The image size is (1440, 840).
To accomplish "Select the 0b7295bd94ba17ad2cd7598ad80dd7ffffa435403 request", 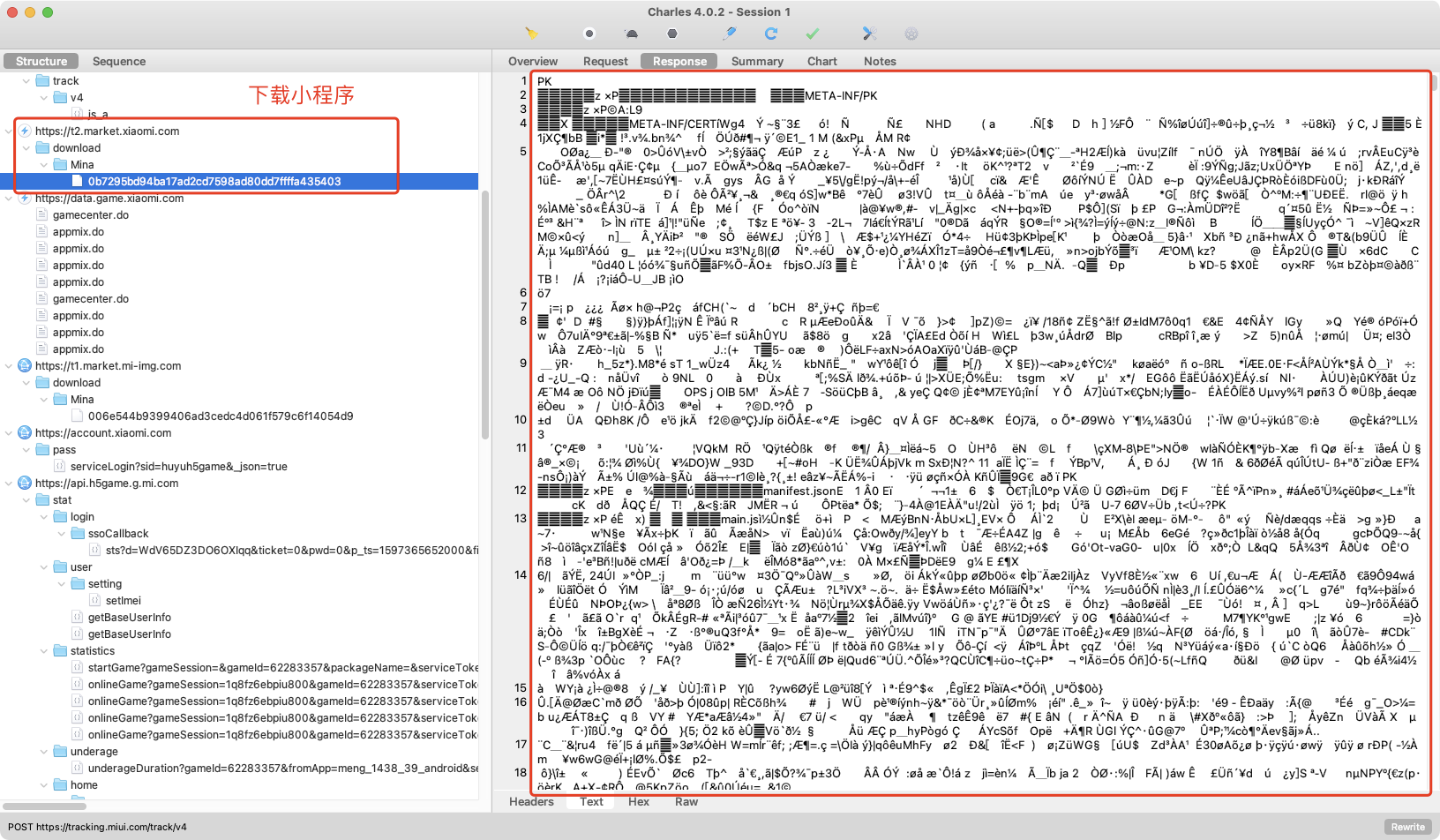I will pyautogui.click(x=214, y=182).
